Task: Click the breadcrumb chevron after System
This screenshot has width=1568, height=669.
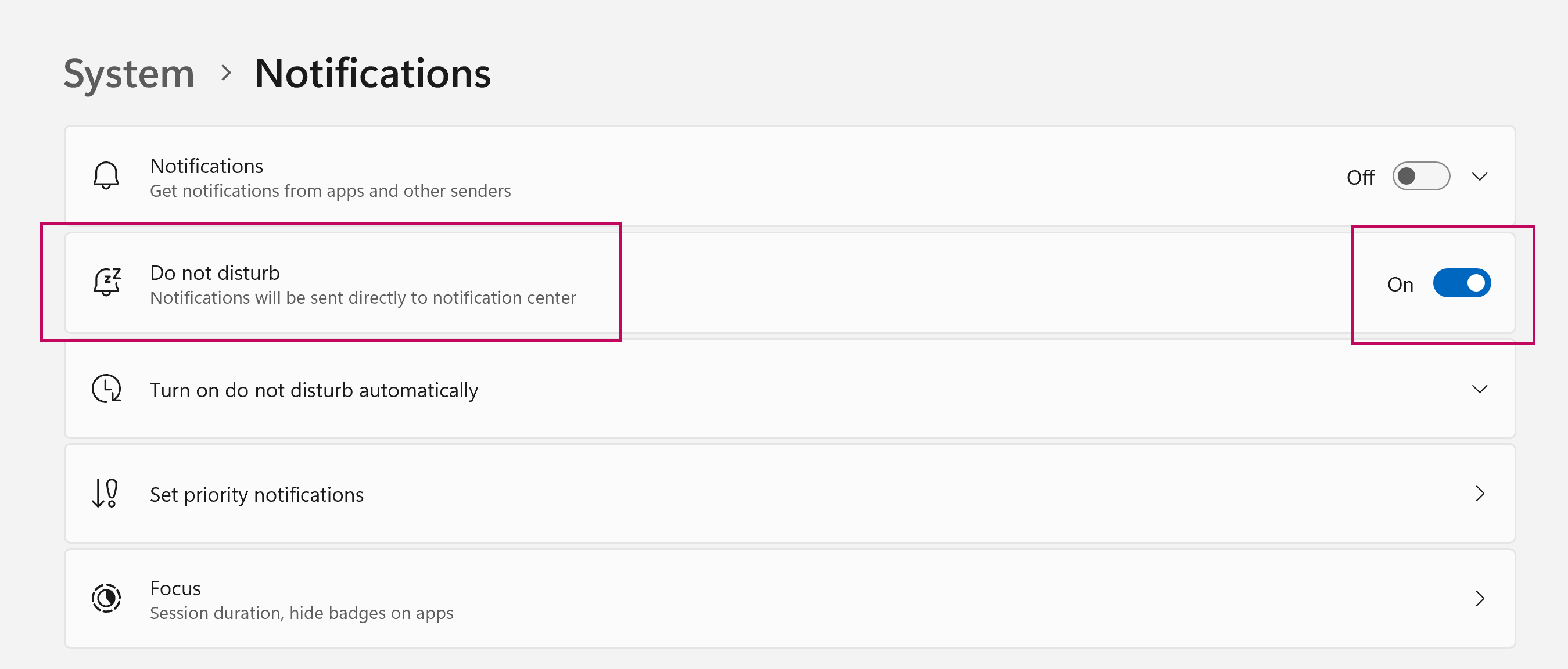Action: coord(227,73)
